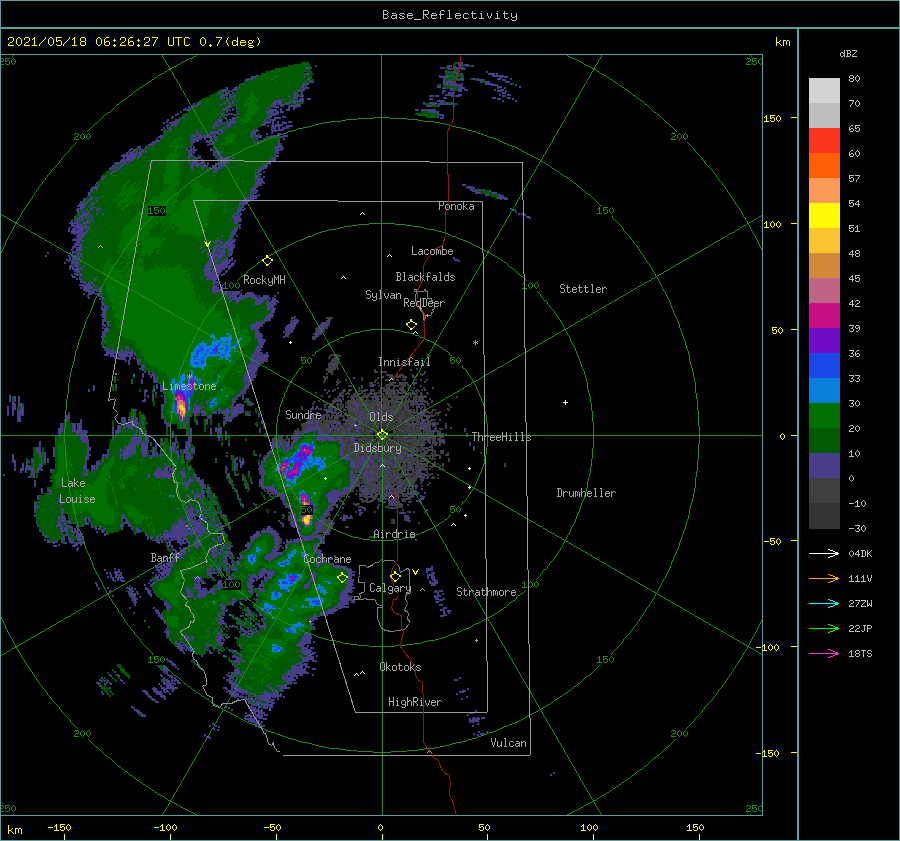This screenshot has height=841, width=900.
Task: Click the 04DK legend text
Action: pyautogui.click(x=860, y=553)
